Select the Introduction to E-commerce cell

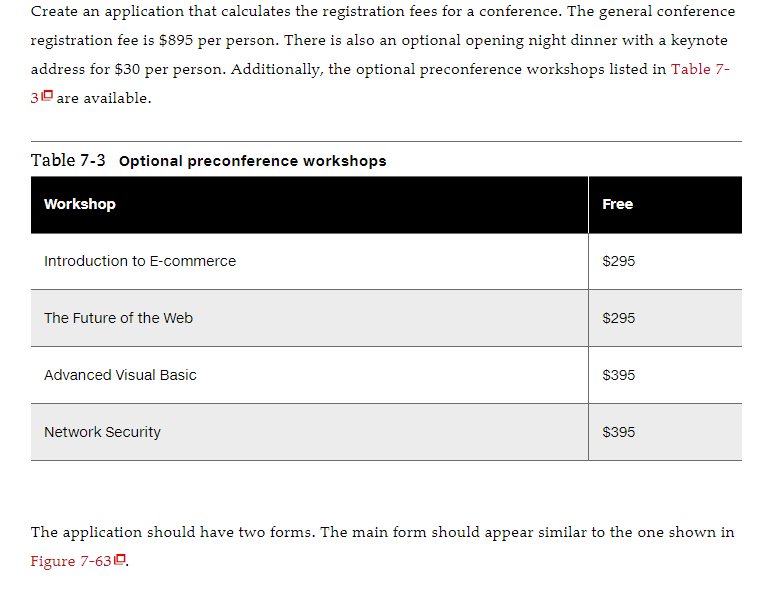pos(309,261)
